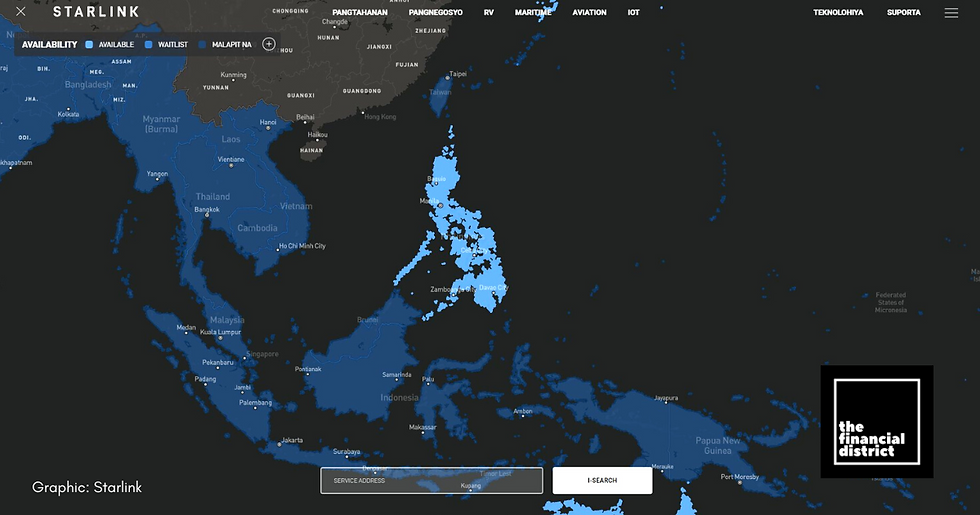This screenshot has width=980, height=515.
Task: Click the Ambon city label
Action: (x=522, y=411)
